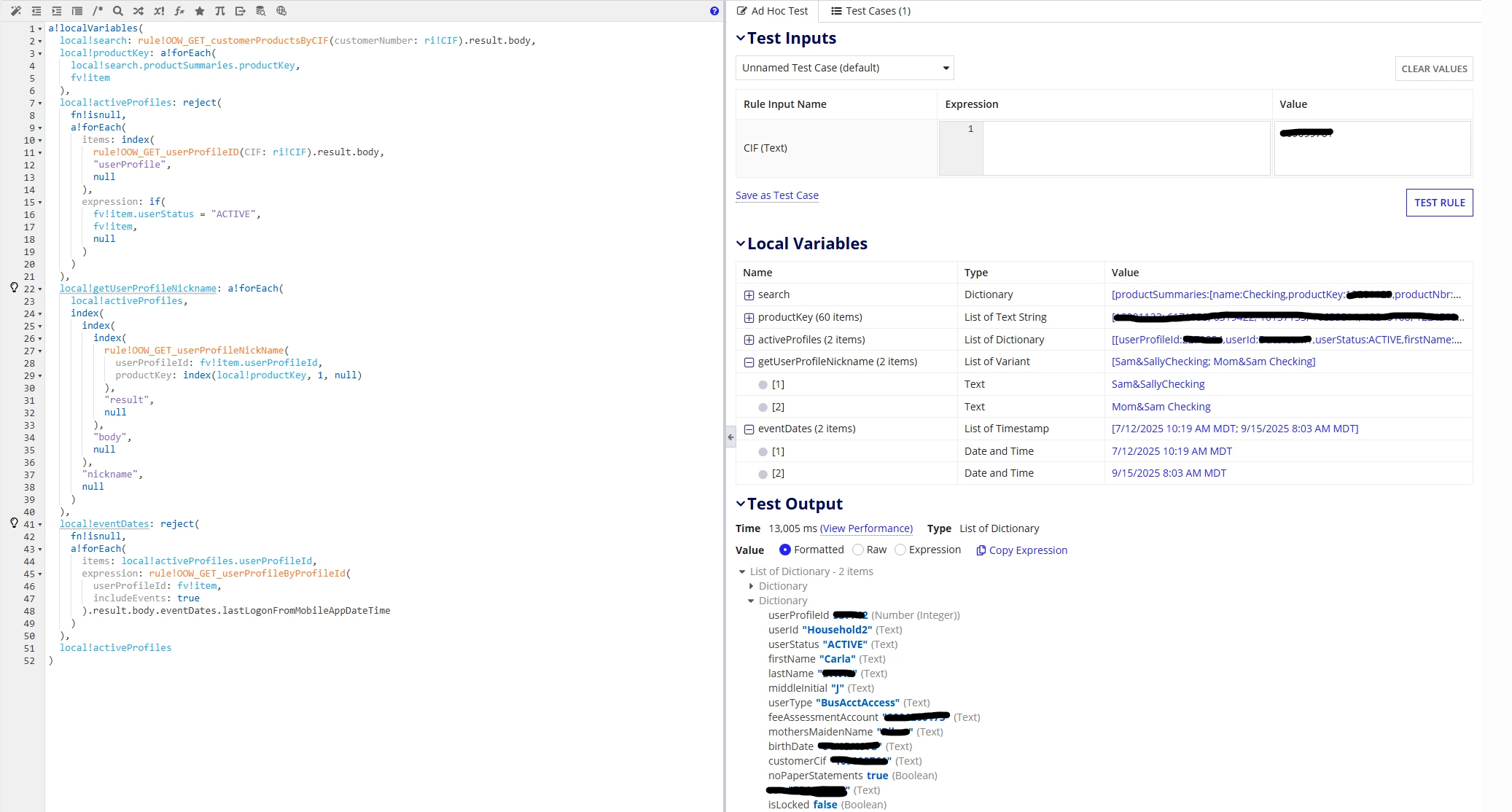
Task: Select the Formatted value radio button
Action: coord(785,550)
